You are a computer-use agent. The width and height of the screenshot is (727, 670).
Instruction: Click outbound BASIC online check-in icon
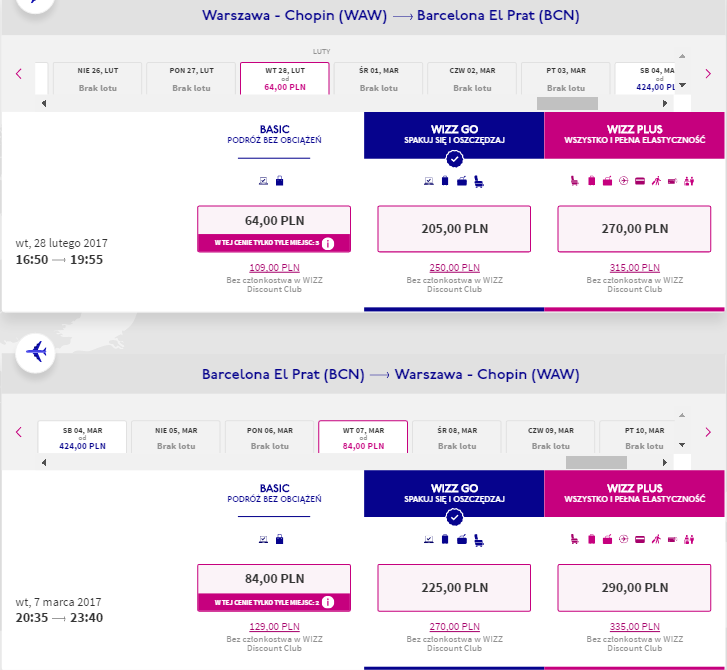(x=263, y=181)
